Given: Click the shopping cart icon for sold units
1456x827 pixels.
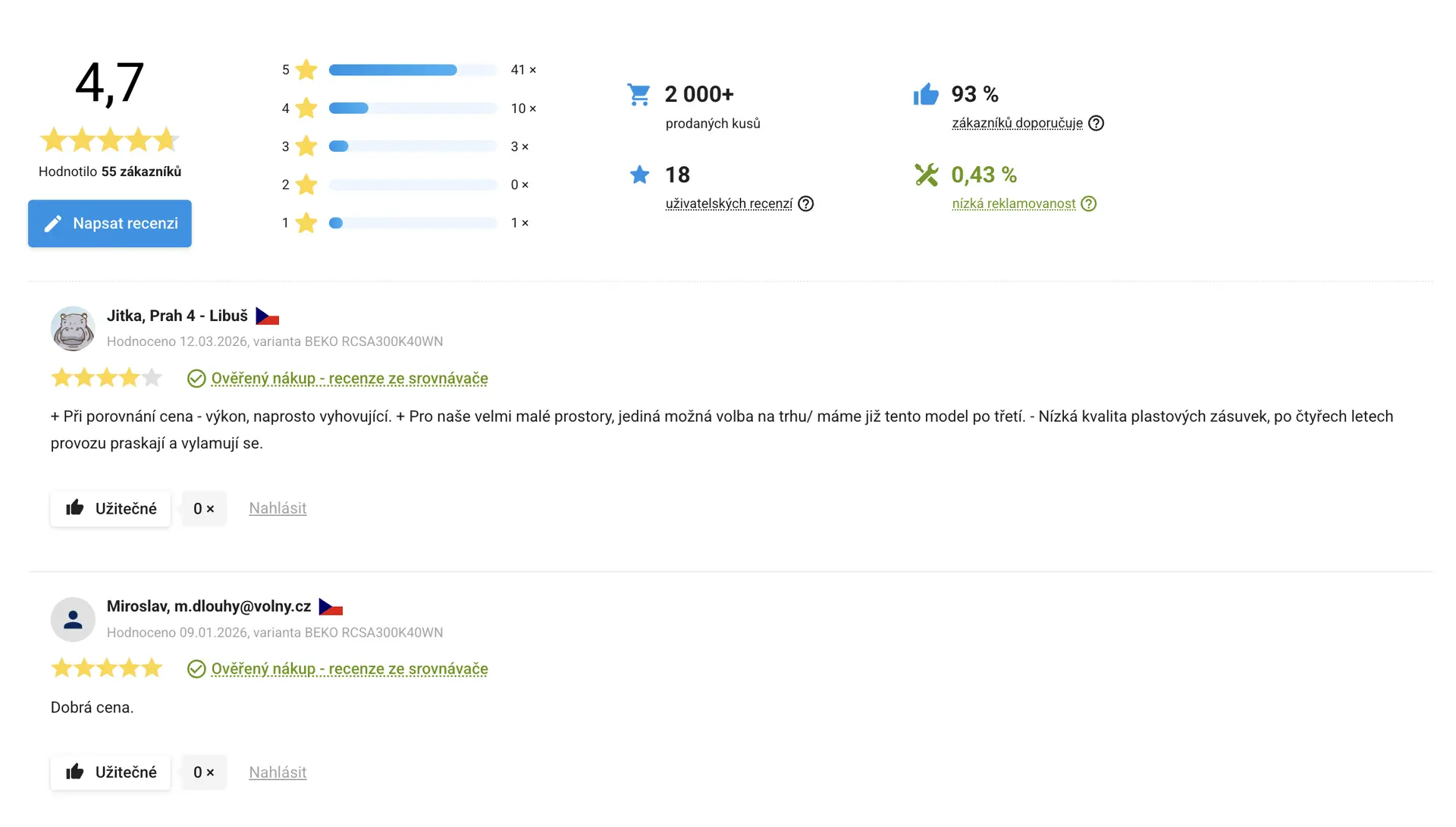Looking at the screenshot, I should pos(639,94).
